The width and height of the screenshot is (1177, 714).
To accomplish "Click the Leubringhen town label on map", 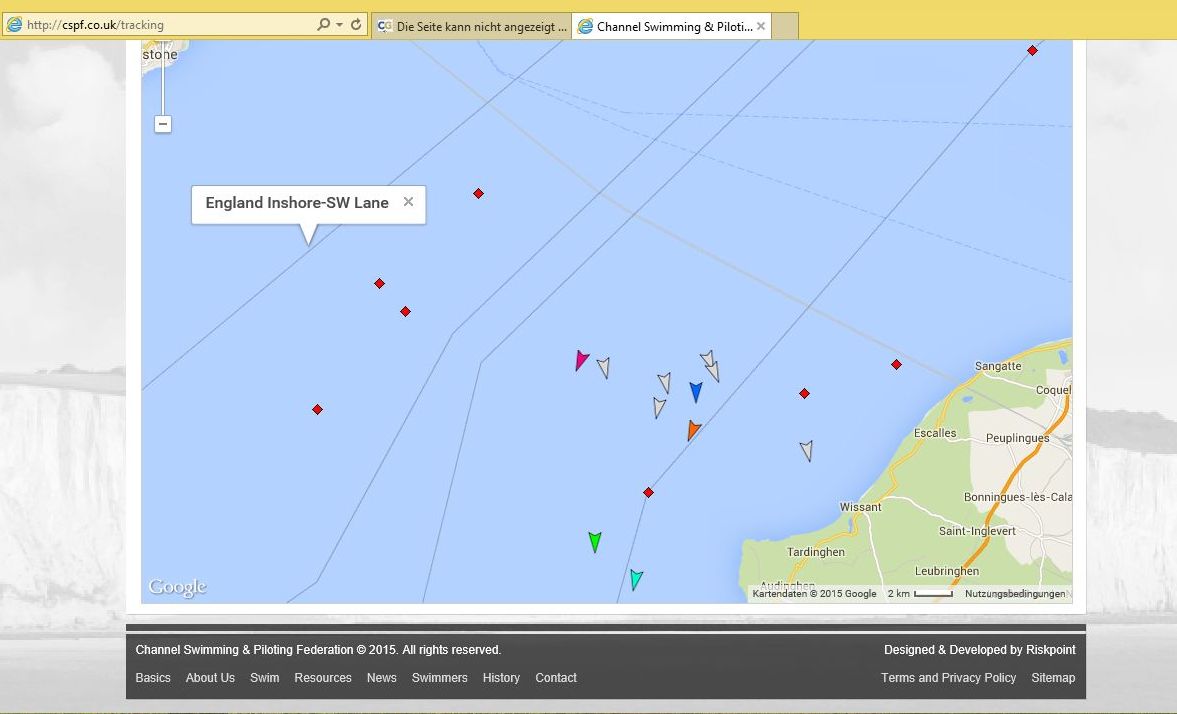I will tap(947, 571).
